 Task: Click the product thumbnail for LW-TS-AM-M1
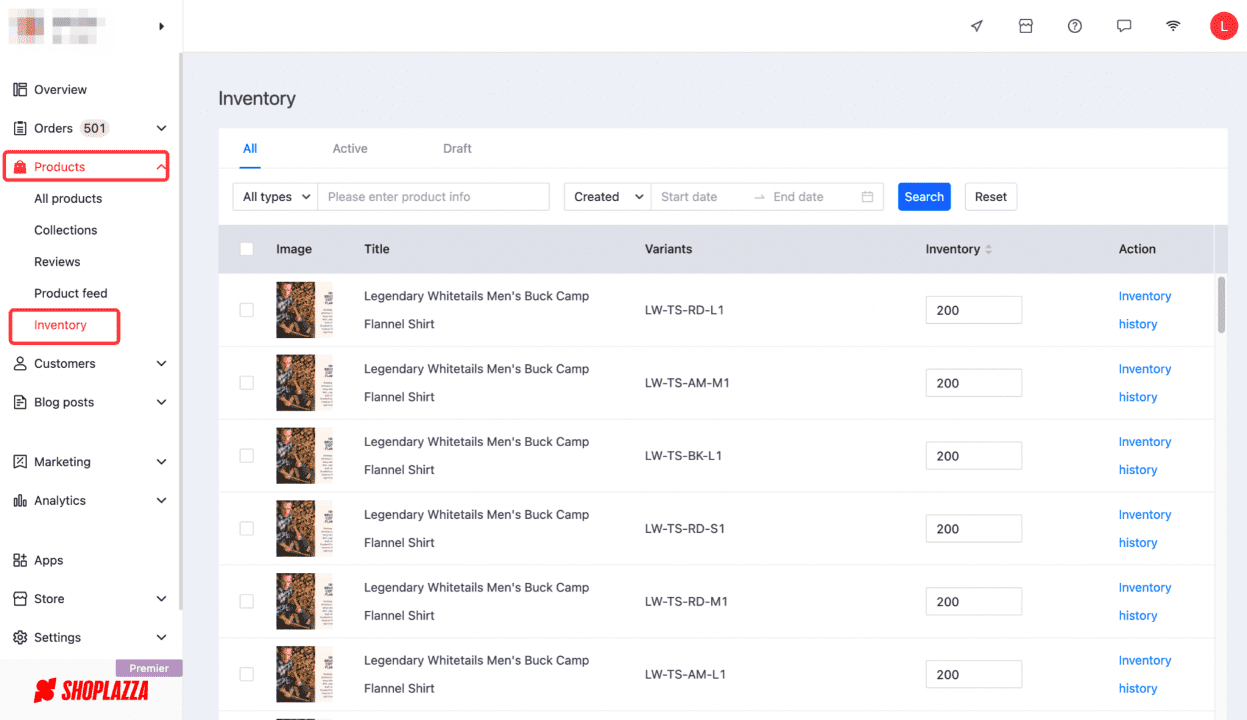tap(304, 383)
